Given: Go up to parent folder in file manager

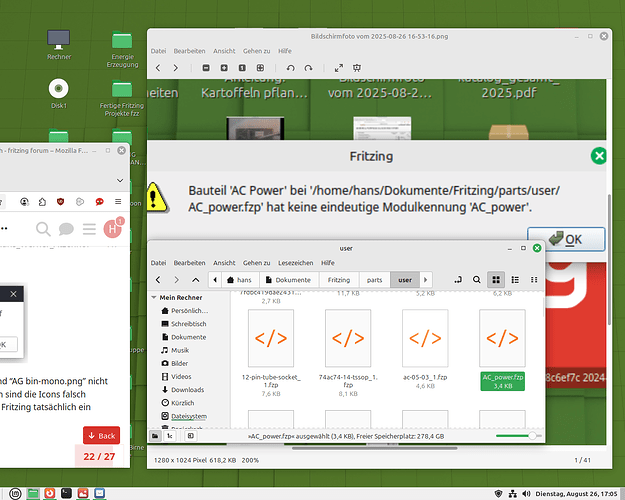Looking at the screenshot, I should point(193,280).
